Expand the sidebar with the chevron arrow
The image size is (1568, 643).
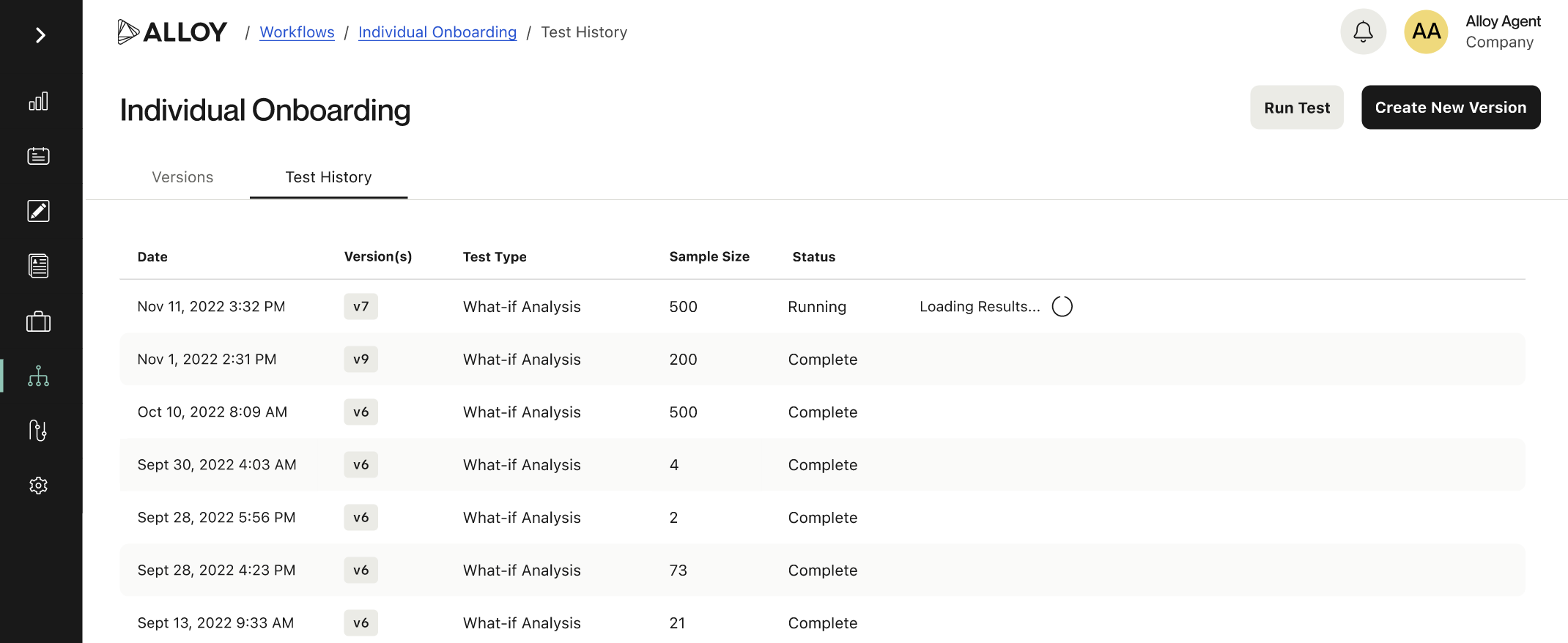40,35
